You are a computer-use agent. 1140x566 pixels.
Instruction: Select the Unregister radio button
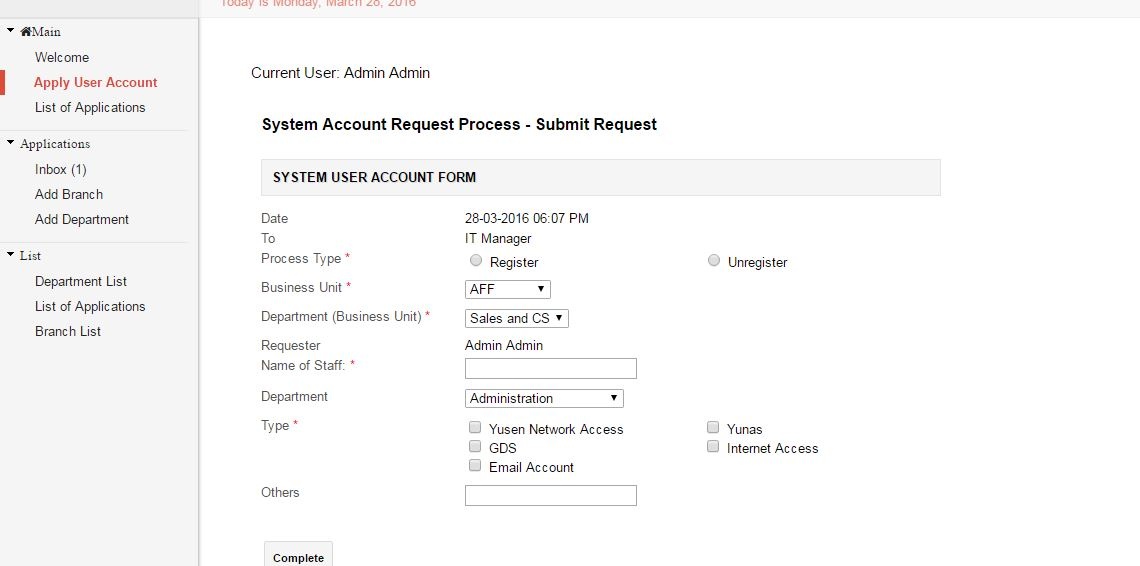pyautogui.click(x=714, y=260)
